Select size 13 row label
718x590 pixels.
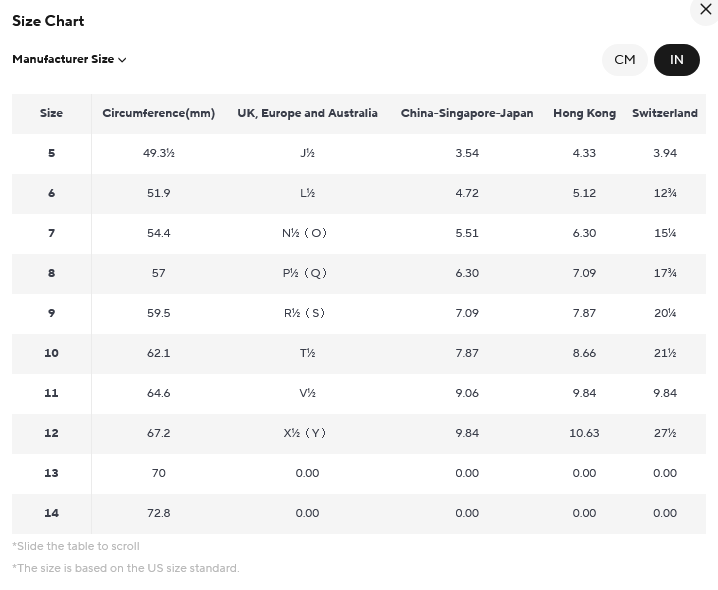coord(51,473)
